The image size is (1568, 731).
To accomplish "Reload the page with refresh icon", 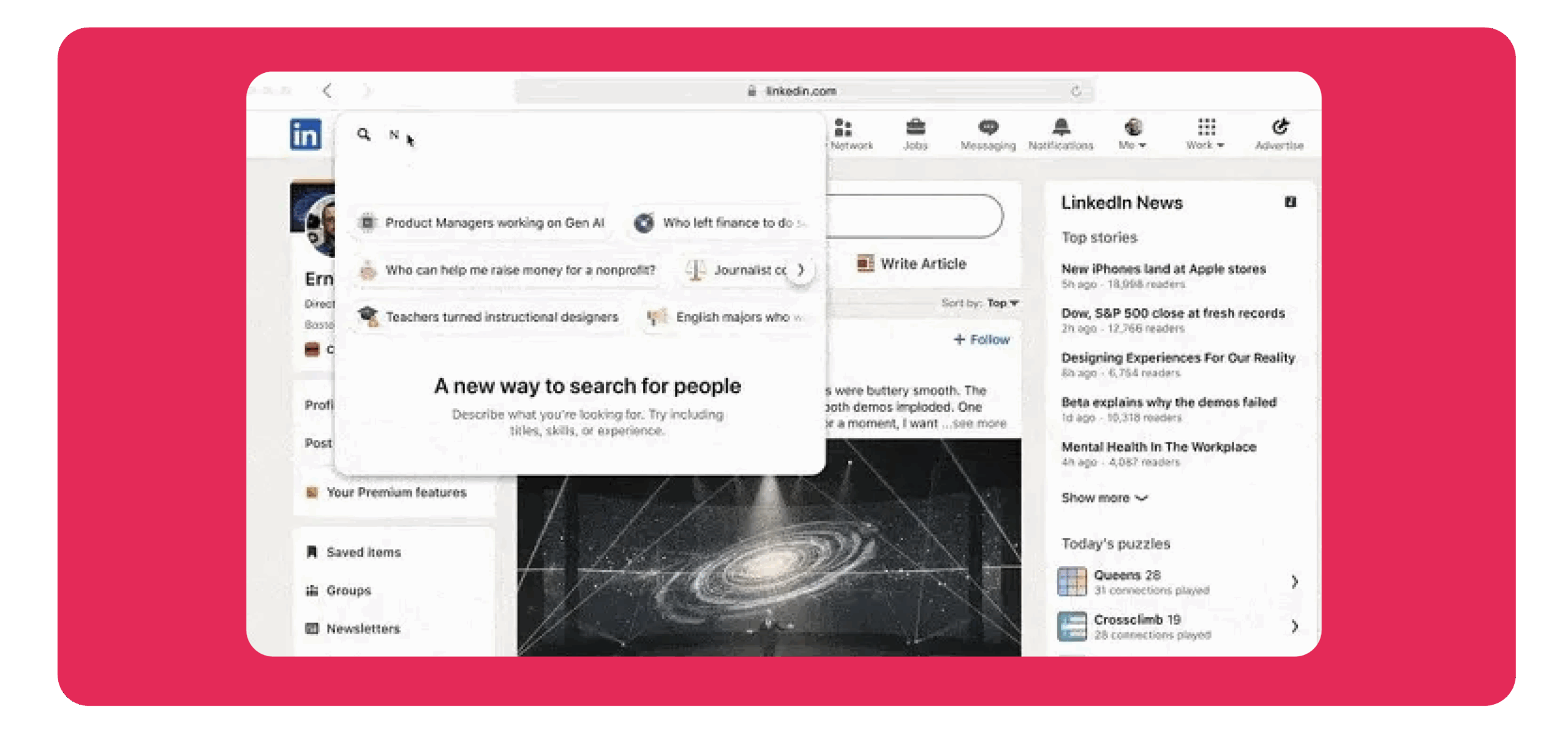I will tap(1075, 91).
